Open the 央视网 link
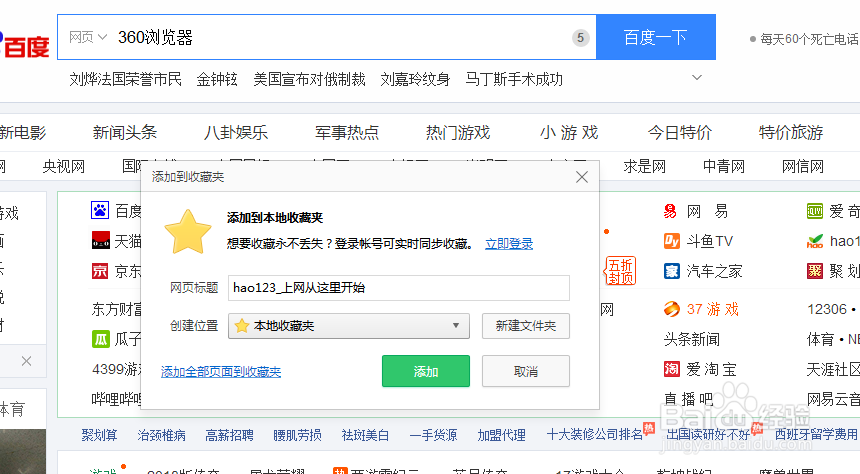860x474 pixels. [64, 166]
